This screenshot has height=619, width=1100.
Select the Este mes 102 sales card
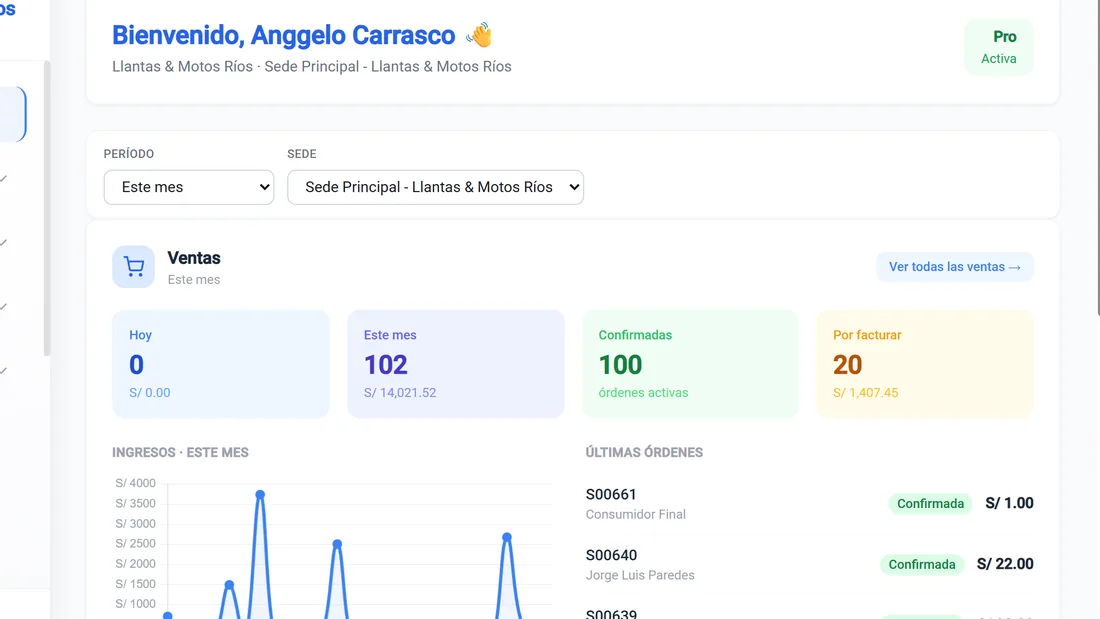tap(455, 364)
